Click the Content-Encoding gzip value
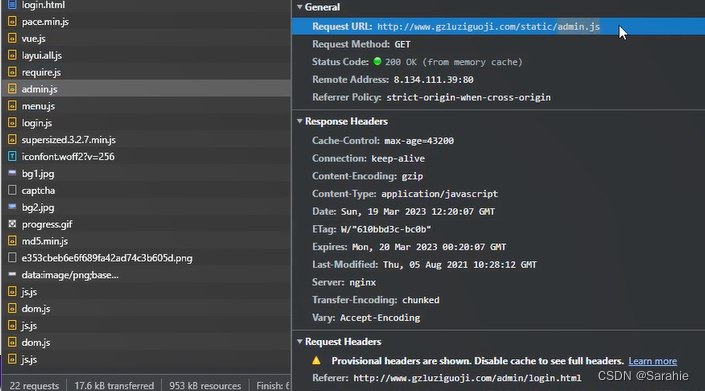Screen dimensions: 705x391 pos(412,176)
